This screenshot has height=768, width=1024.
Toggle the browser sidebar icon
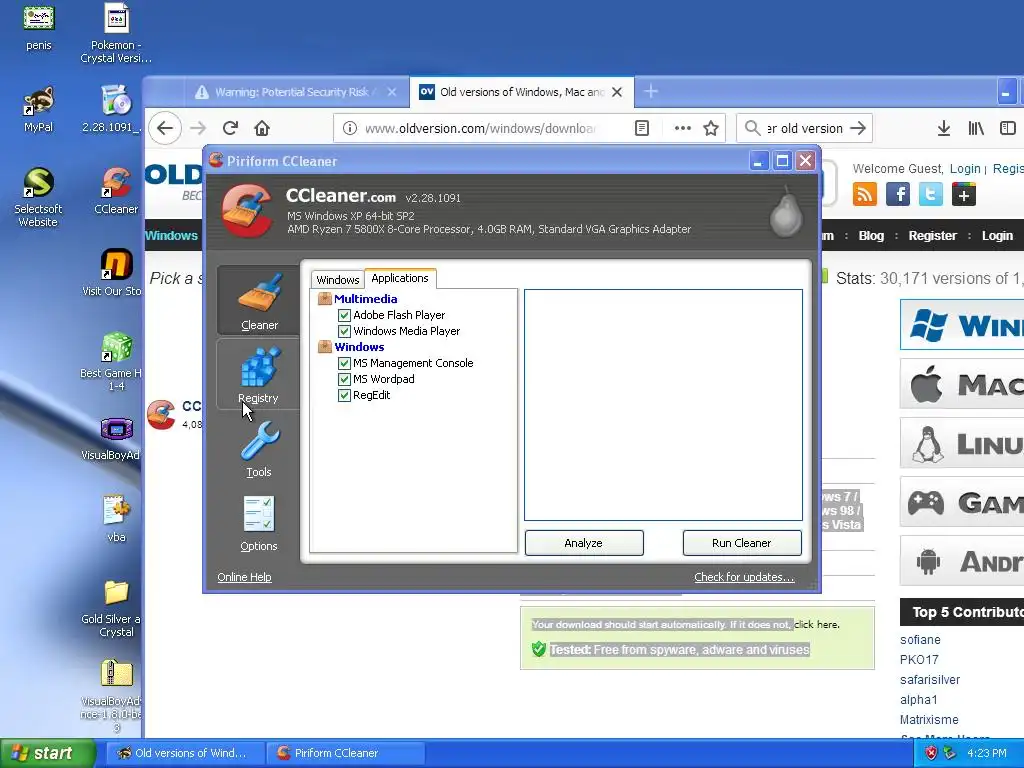pyautogui.click(x=1008, y=128)
